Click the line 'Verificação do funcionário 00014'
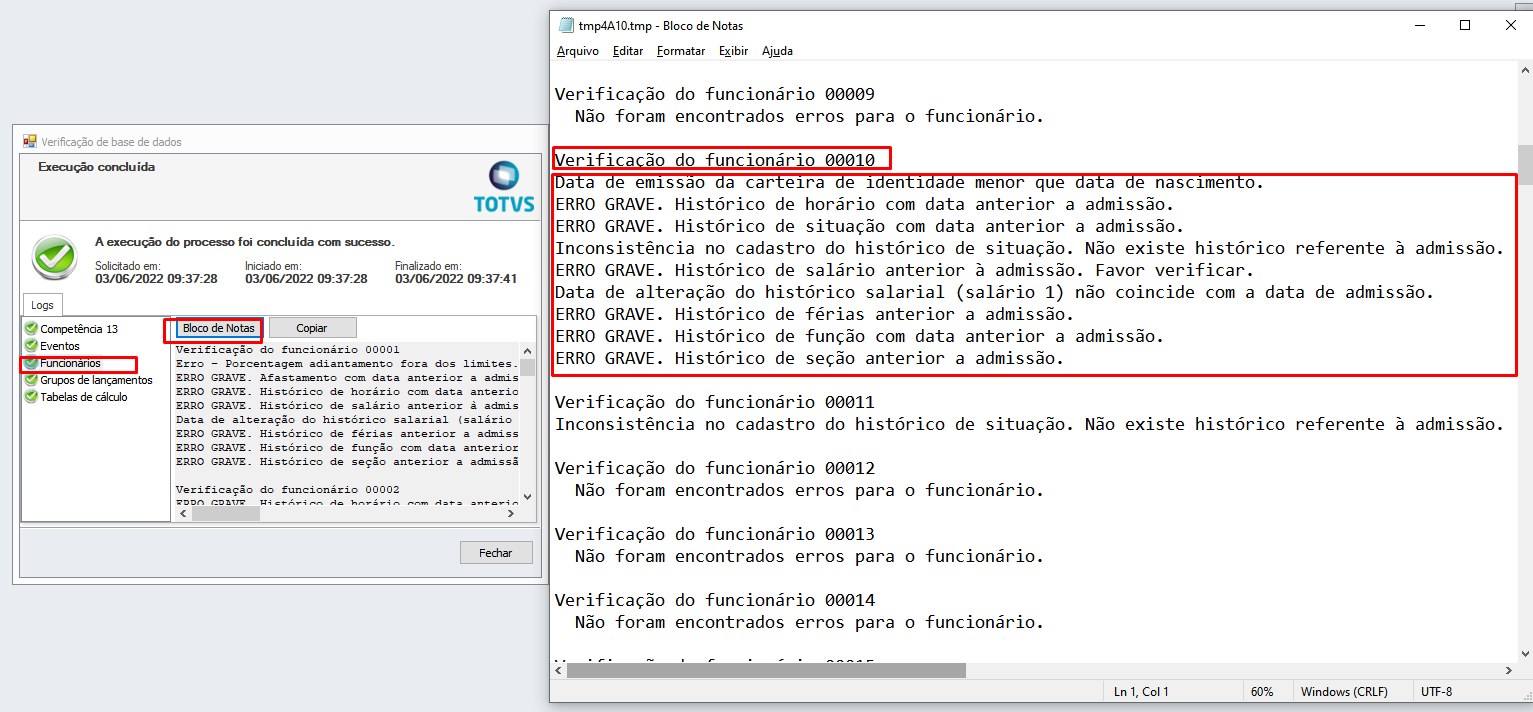1533x712 pixels. tap(715, 600)
